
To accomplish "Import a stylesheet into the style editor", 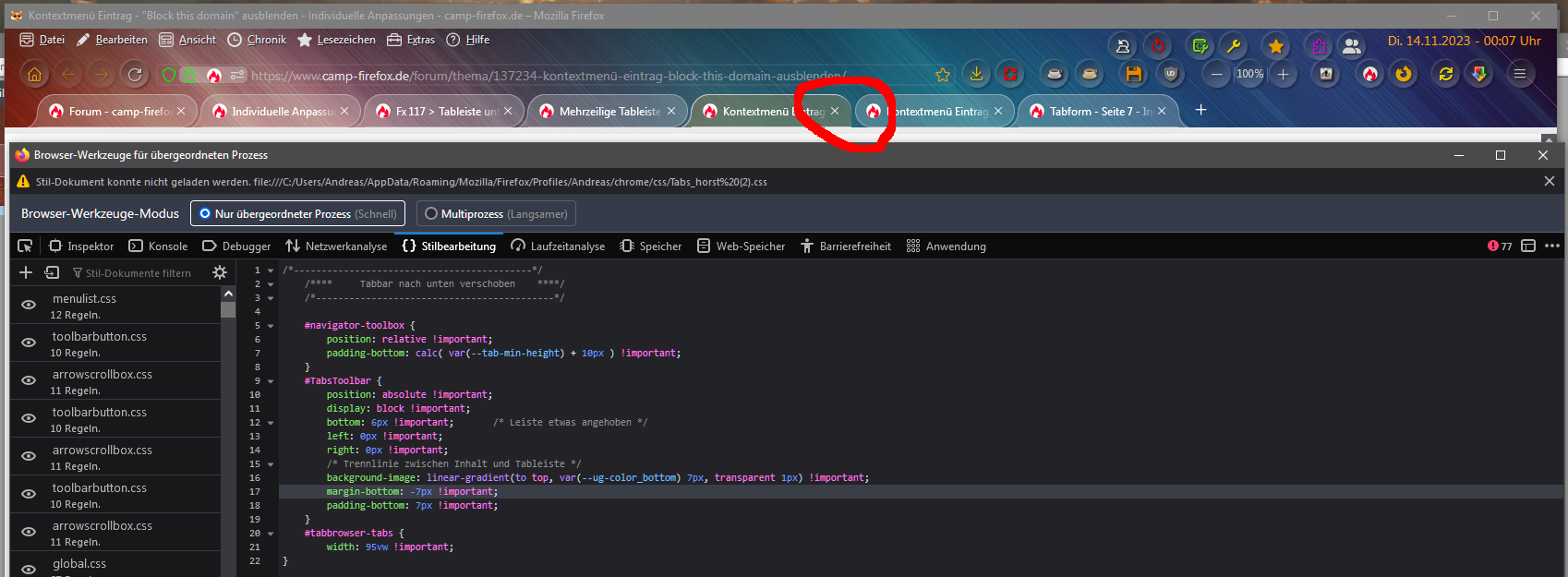I will [52, 272].
